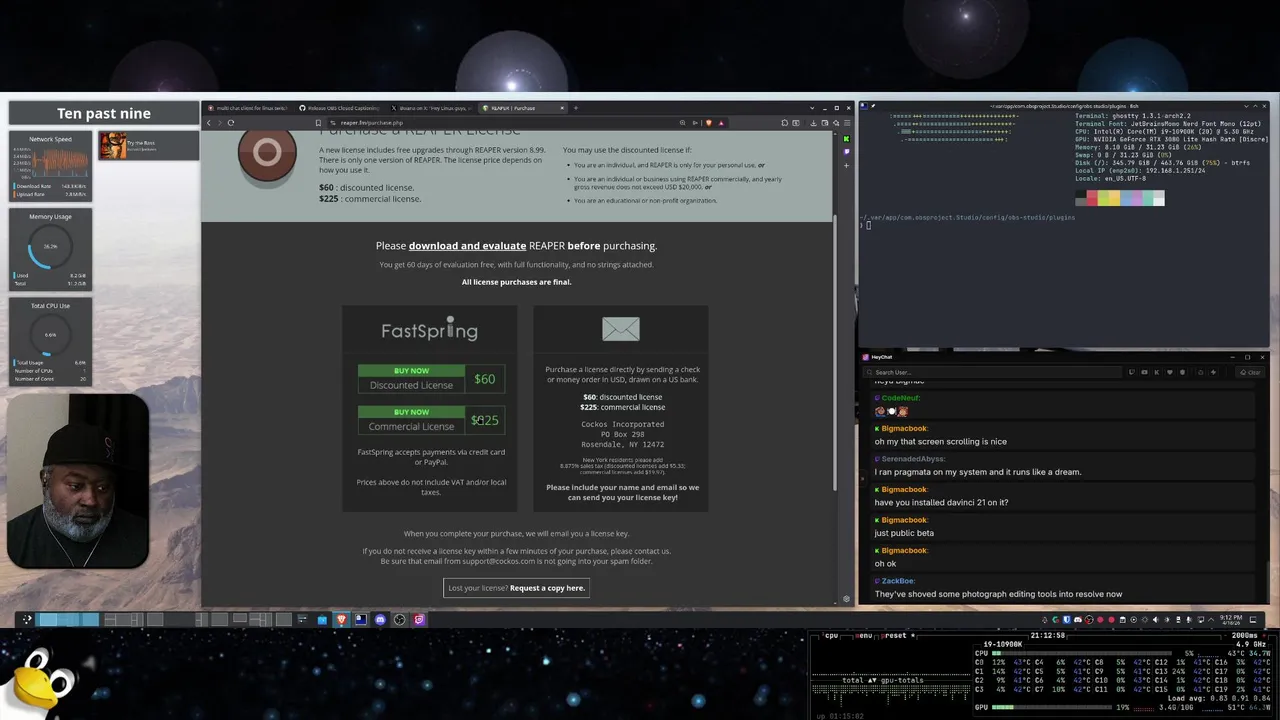Image resolution: width=1280 pixels, height=720 pixels.
Task: Open the browser tab search dropdown arrow
Action: click(x=812, y=108)
